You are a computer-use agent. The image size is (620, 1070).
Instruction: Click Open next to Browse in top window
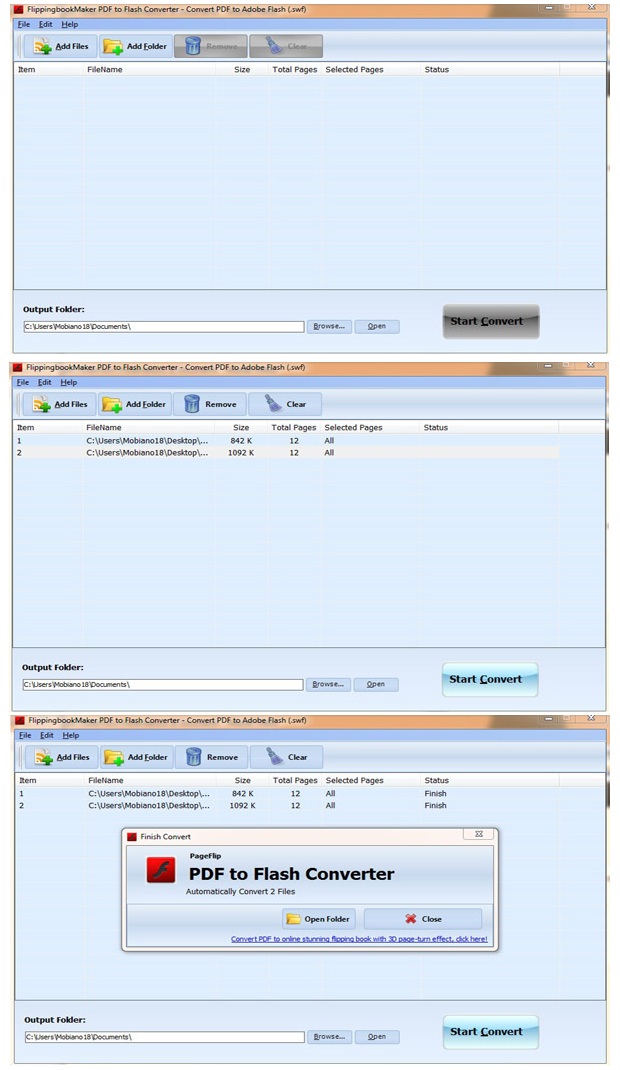pyautogui.click(x=377, y=326)
